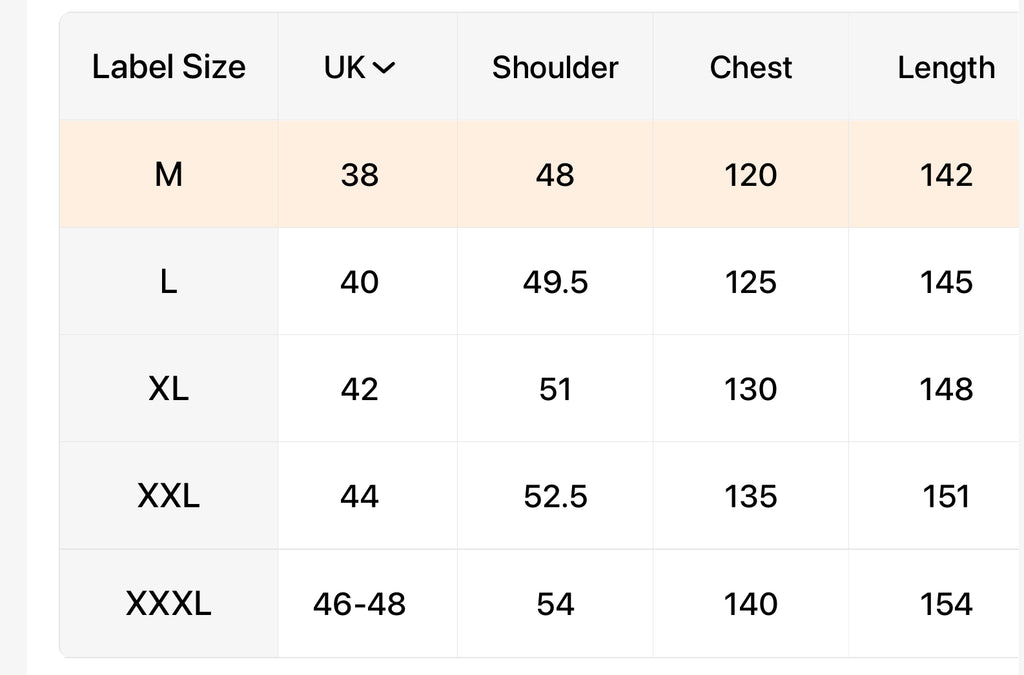Click the Shoulder column header
This screenshot has height=675, width=1024.
pyautogui.click(x=555, y=67)
